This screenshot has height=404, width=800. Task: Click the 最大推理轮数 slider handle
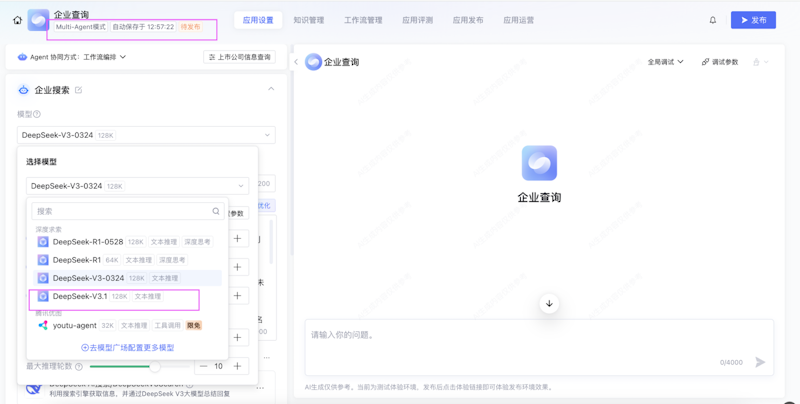click(x=155, y=366)
